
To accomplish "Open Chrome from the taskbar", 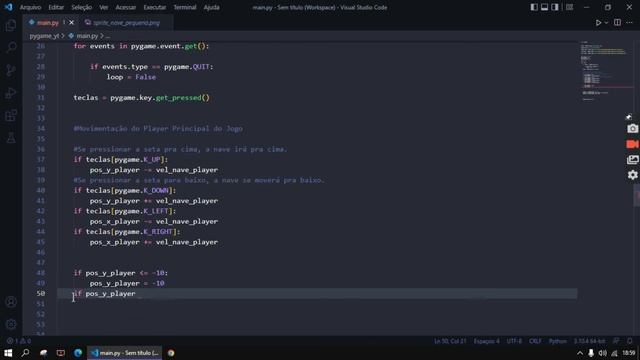I will 171,353.
